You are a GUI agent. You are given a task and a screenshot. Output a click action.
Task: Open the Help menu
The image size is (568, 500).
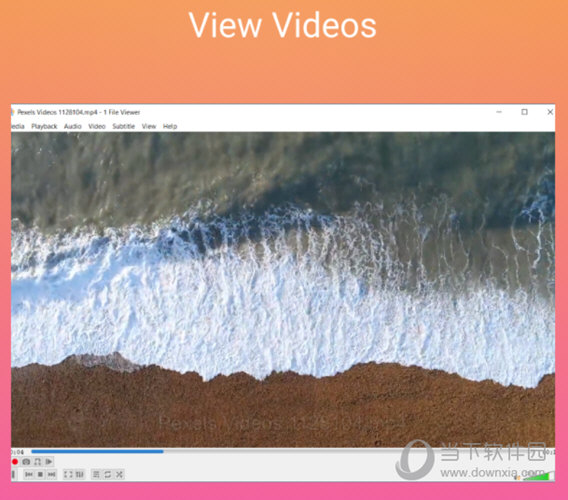(x=170, y=126)
